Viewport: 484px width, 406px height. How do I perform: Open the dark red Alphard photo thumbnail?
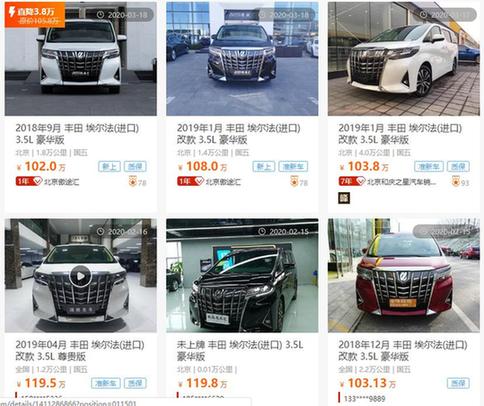(404, 275)
